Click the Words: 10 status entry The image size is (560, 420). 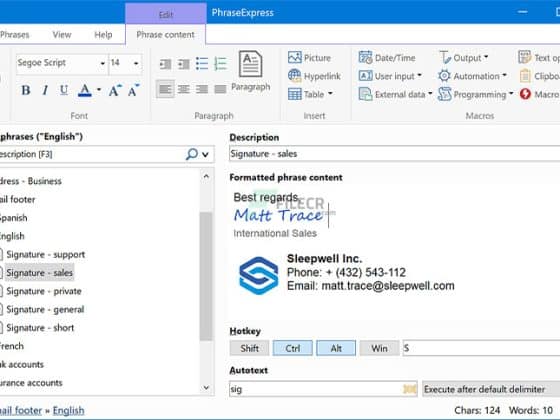coord(530,410)
